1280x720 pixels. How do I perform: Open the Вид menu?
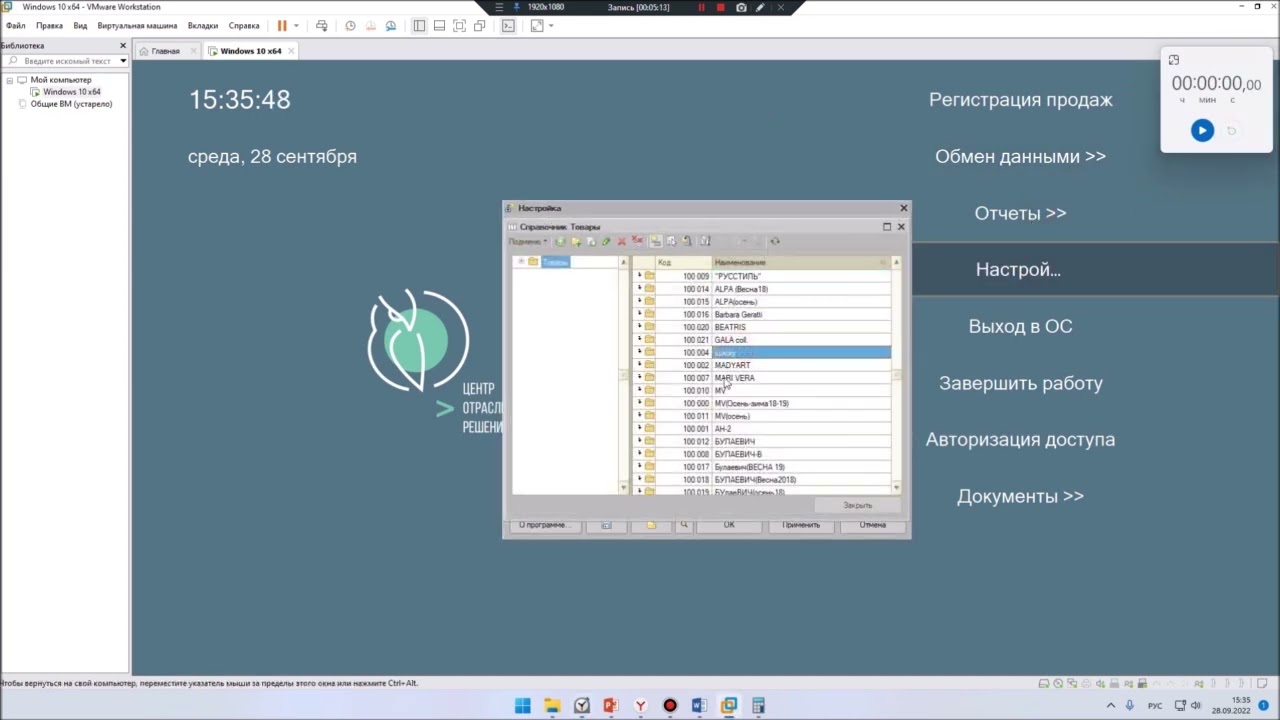pos(80,25)
